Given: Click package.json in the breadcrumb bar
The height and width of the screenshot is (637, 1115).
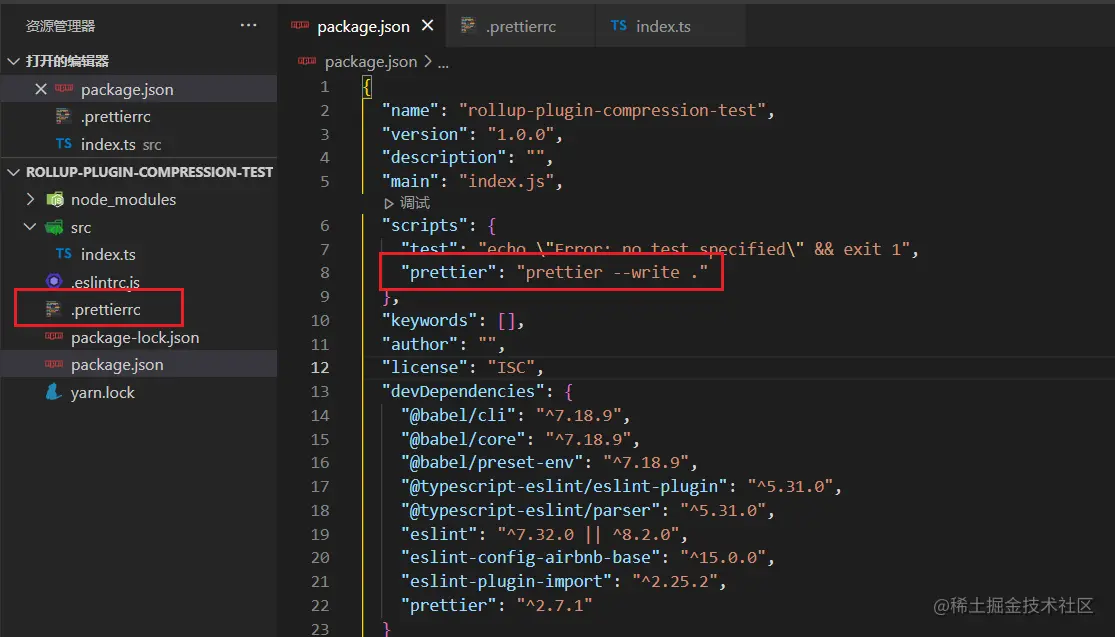Looking at the screenshot, I should click(370, 61).
